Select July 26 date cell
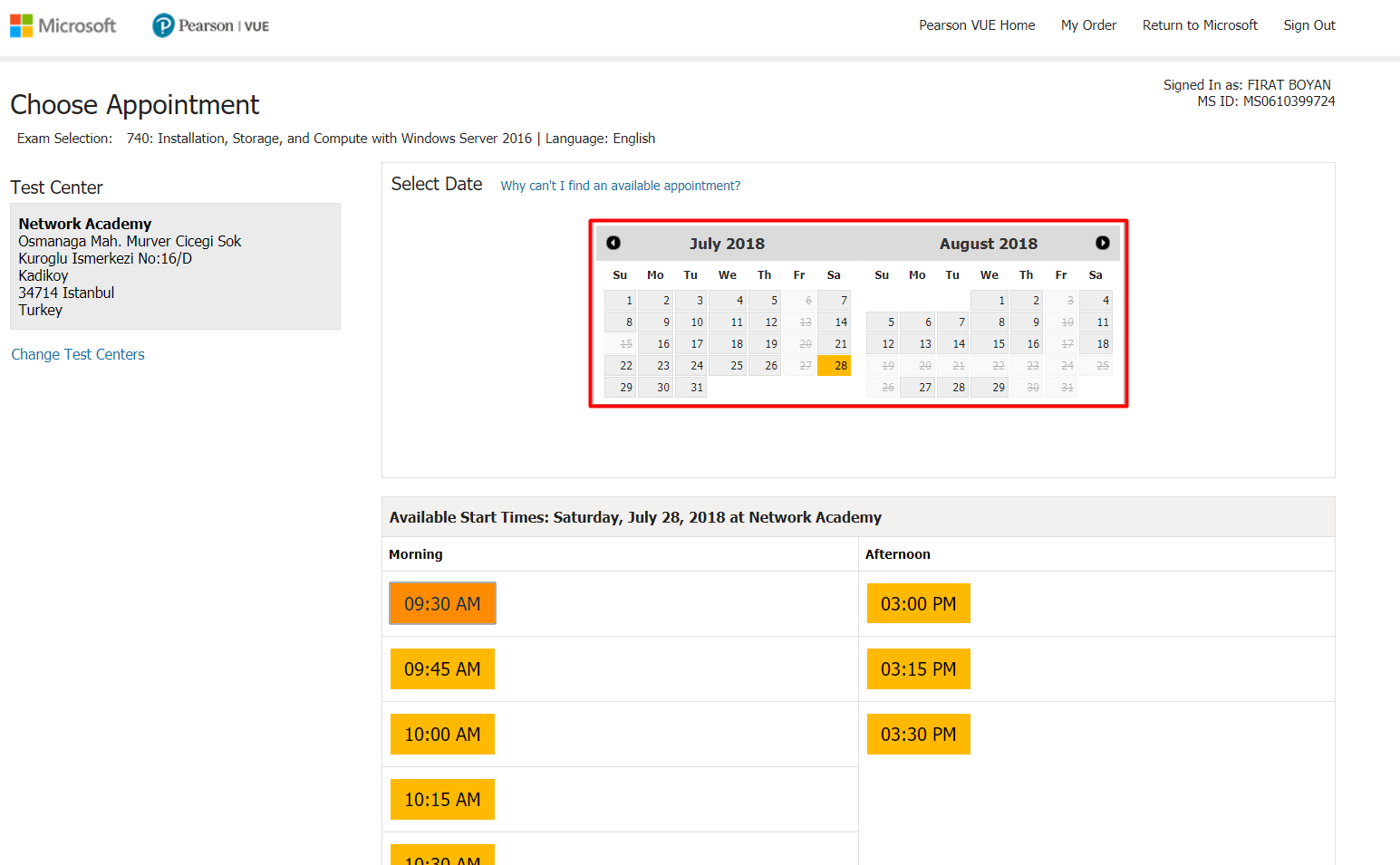The height and width of the screenshot is (865, 1400). click(765, 365)
